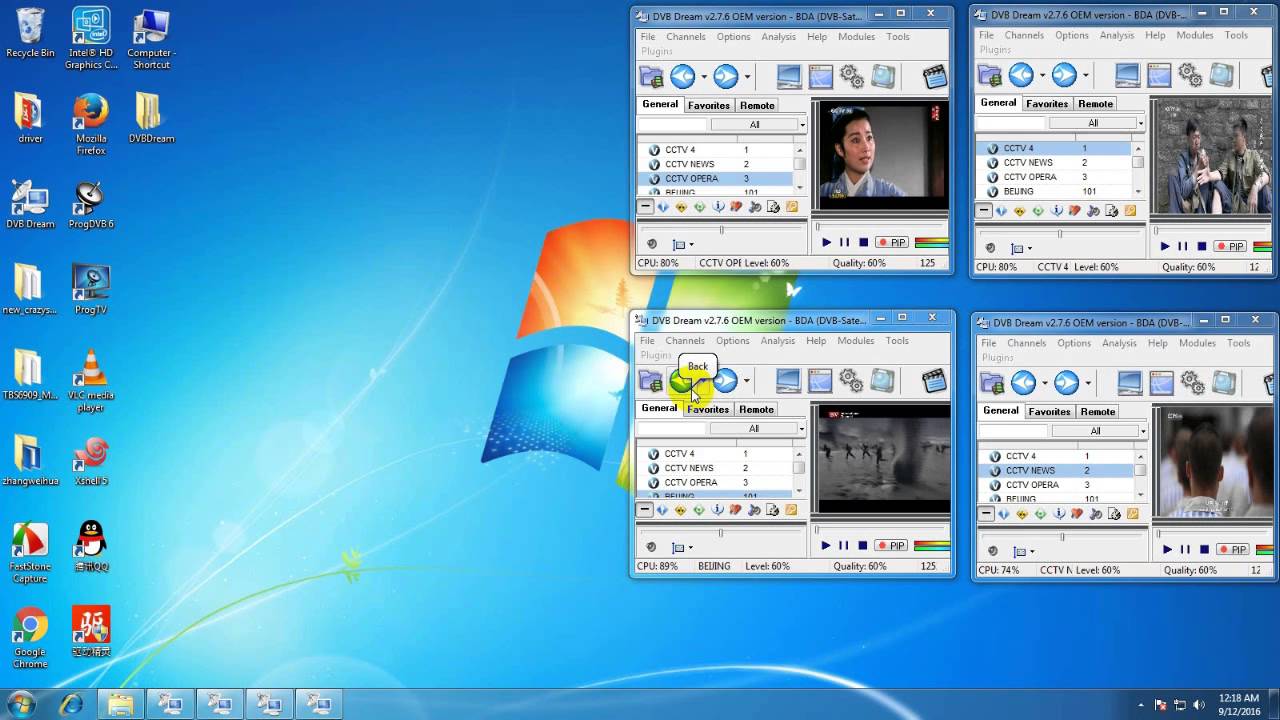The image size is (1280, 720).
Task: Click Pause button in BEIJING window
Action: tap(843, 546)
